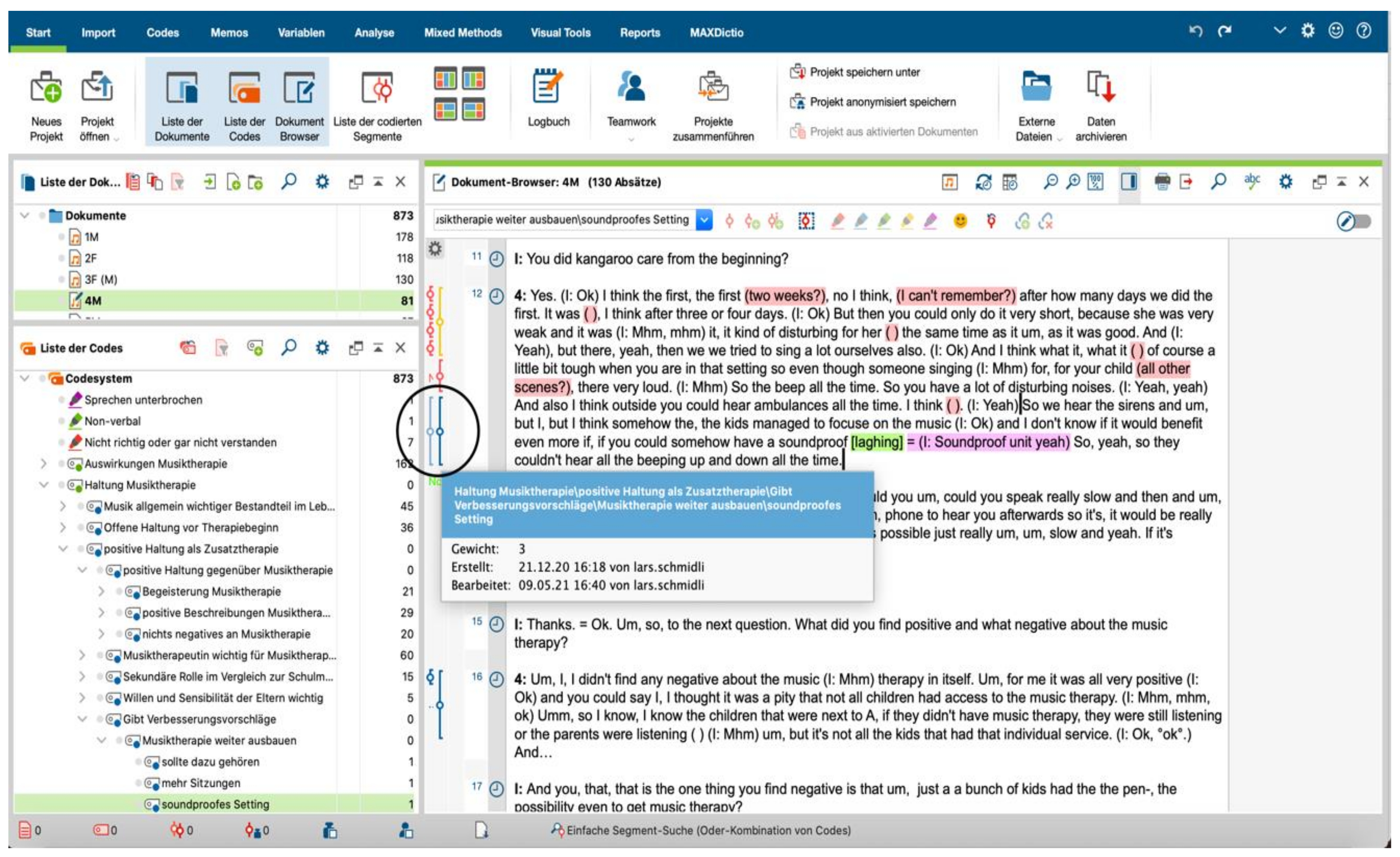This screenshot has height=857, width=1400.
Task: Expand the Auswirkungen Musiktherapie code
Action: click(x=44, y=464)
